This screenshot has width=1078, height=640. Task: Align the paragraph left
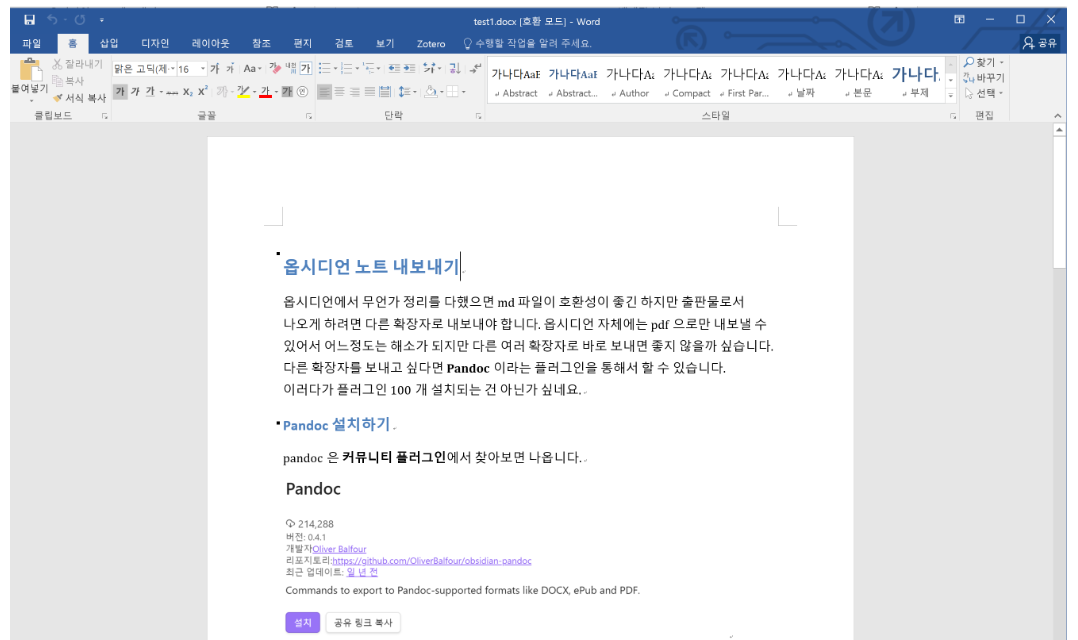tap(324, 91)
